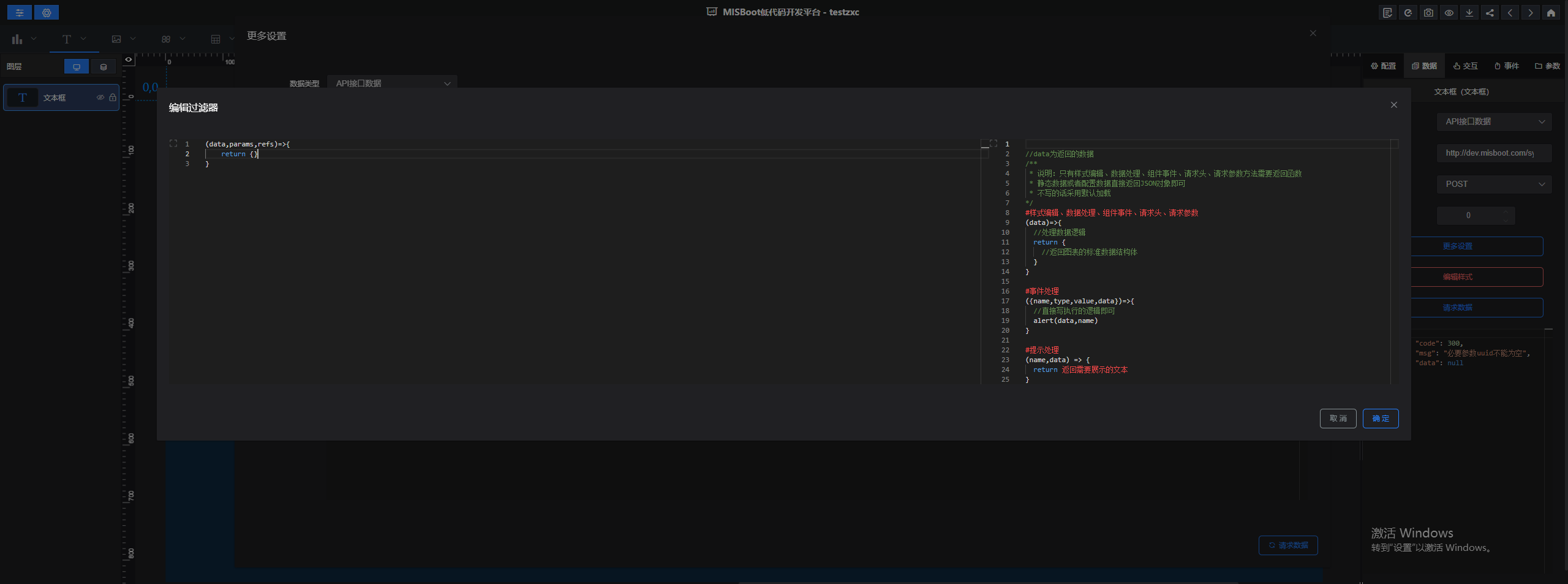Screen dimensions: 1568x584
Task: Switch to the 事件 tab
Action: click(x=1507, y=66)
